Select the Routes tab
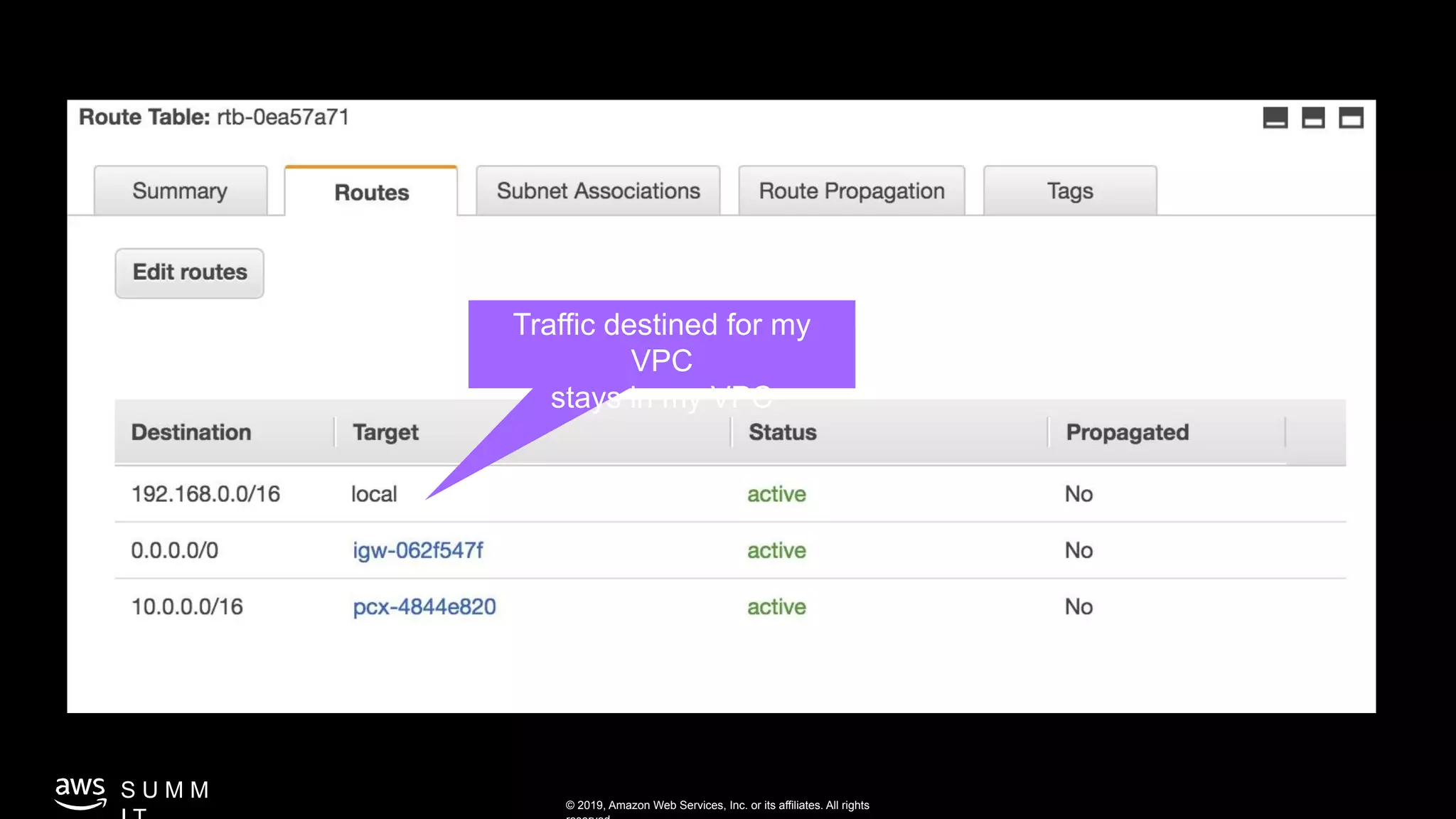1456x819 pixels. pyautogui.click(x=371, y=191)
